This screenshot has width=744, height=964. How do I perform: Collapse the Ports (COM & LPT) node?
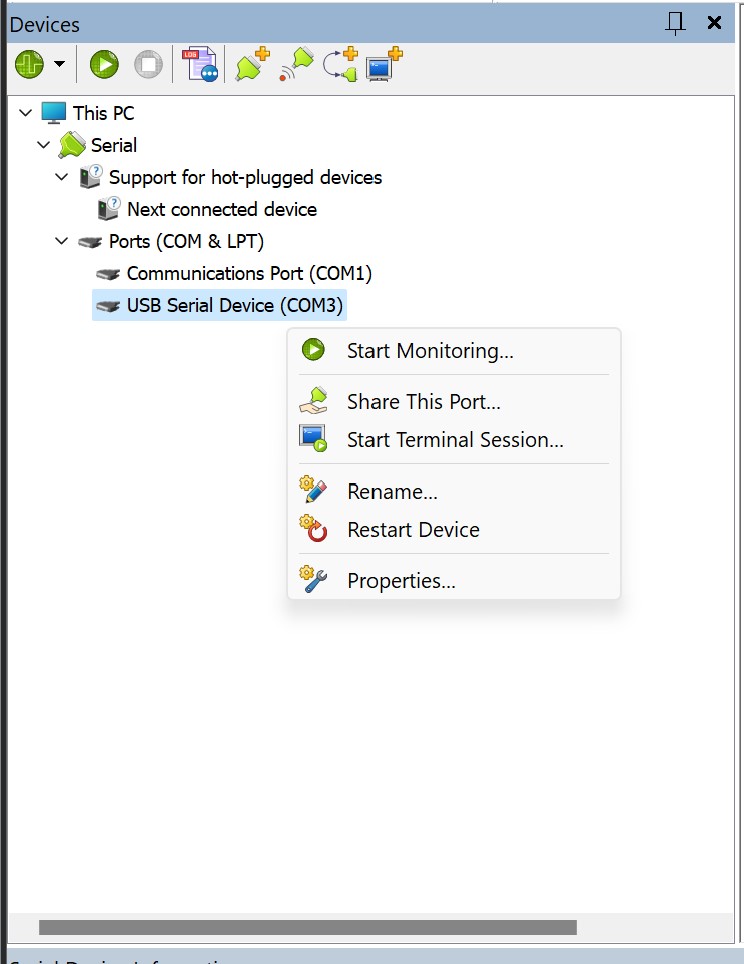tap(62, 241)
